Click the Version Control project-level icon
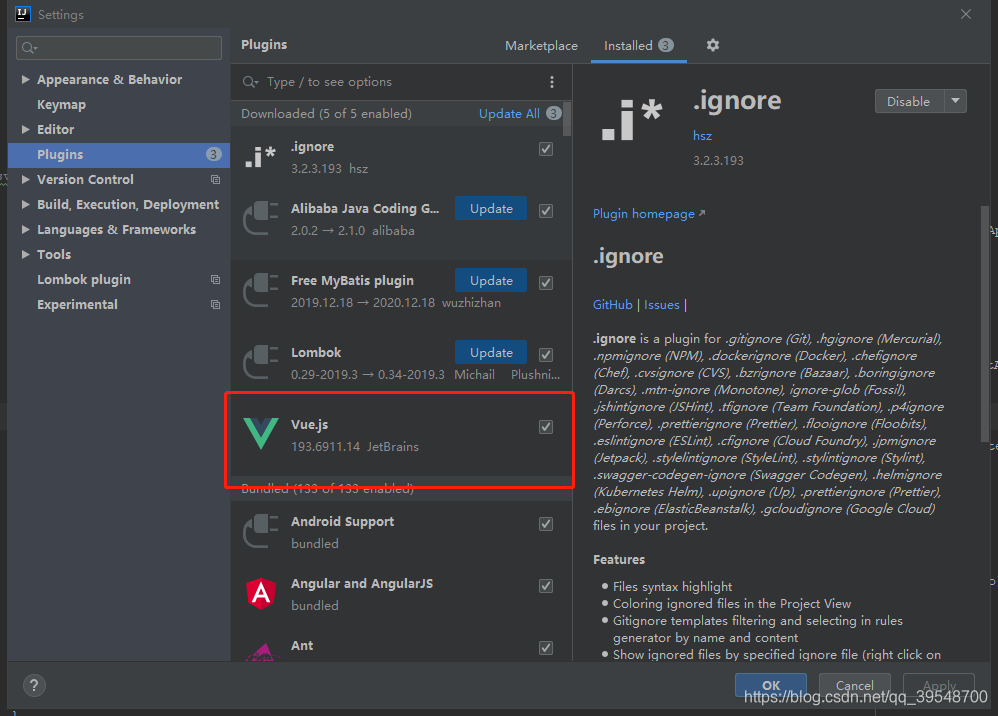Screen dimensions: 998x716 pos(215,179)
